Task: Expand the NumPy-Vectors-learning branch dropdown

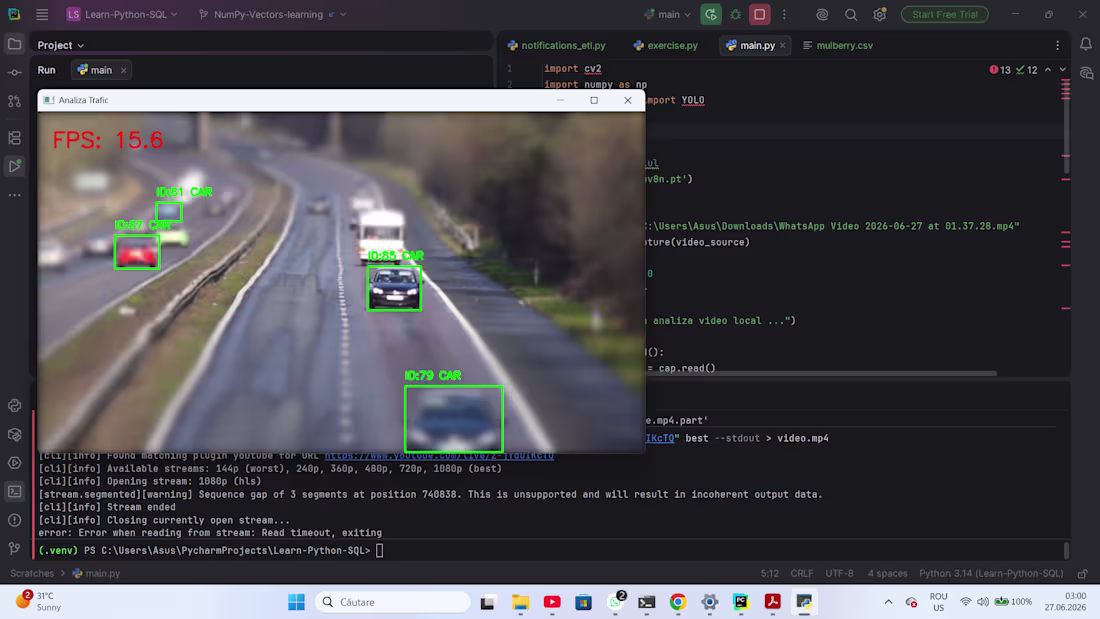Action: click(273, 14)
